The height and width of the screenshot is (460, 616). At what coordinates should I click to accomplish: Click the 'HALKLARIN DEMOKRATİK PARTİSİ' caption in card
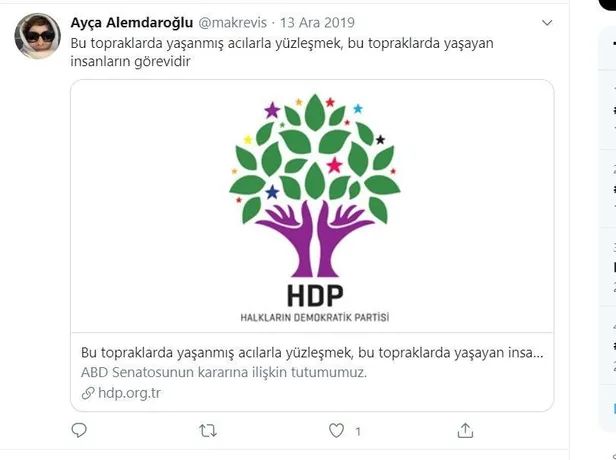(315, 317)
